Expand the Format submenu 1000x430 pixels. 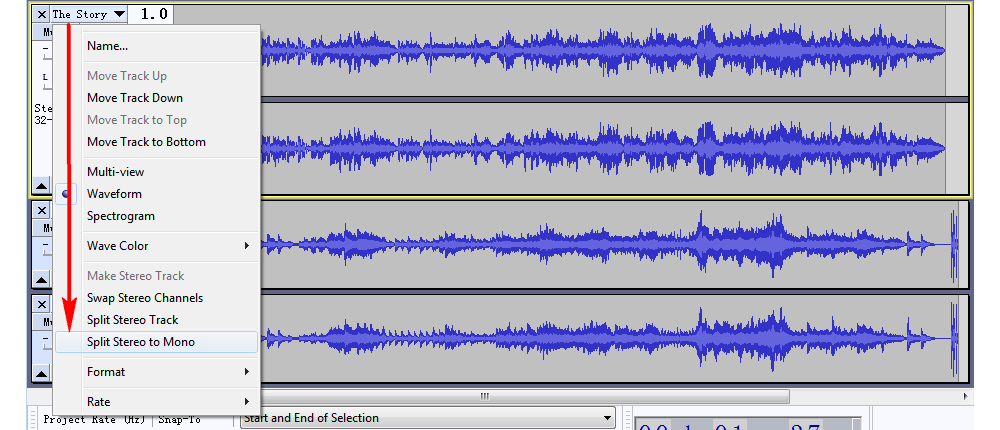(x=156, y=372)
